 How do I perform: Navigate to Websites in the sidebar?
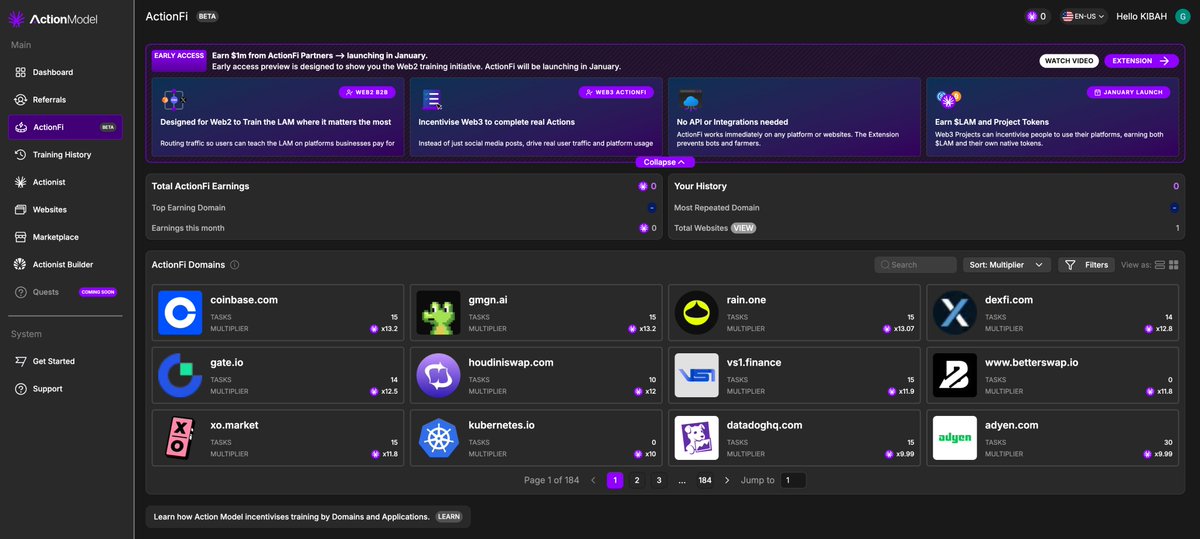(x=65, y=210)
